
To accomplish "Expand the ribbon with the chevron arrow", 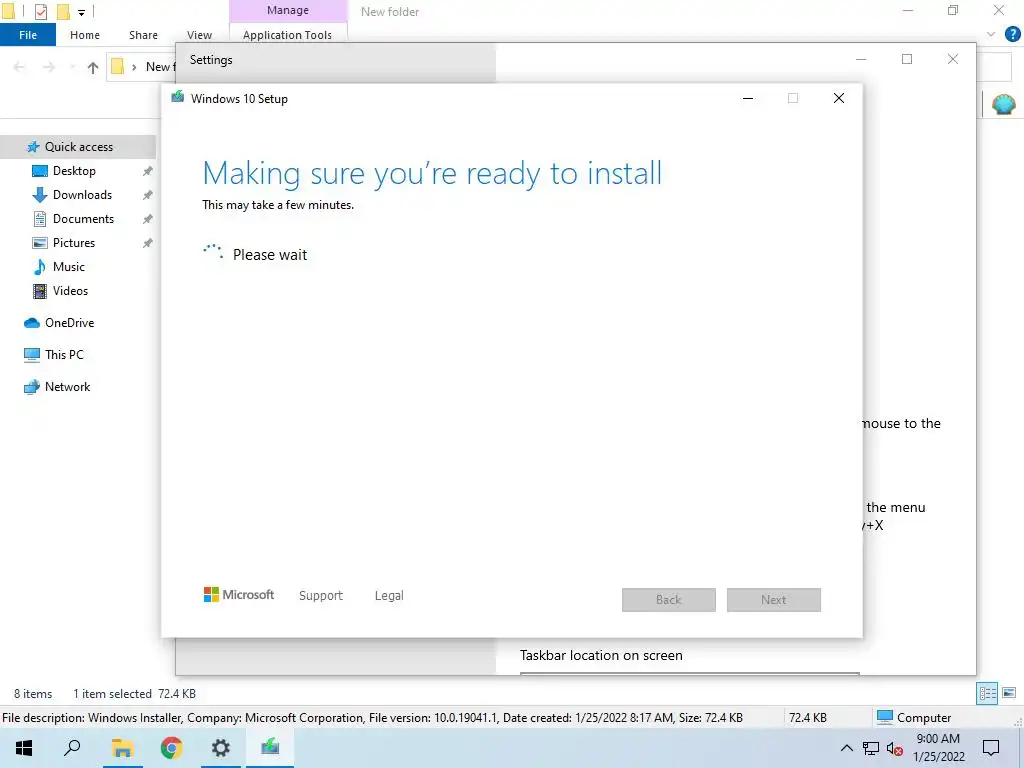I will coord(991,35).
